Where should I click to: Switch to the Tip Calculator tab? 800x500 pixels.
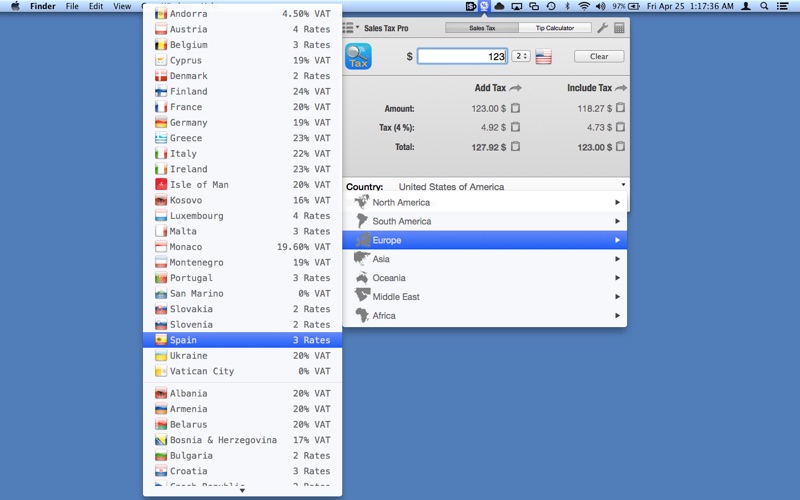[x=555, y=28]
